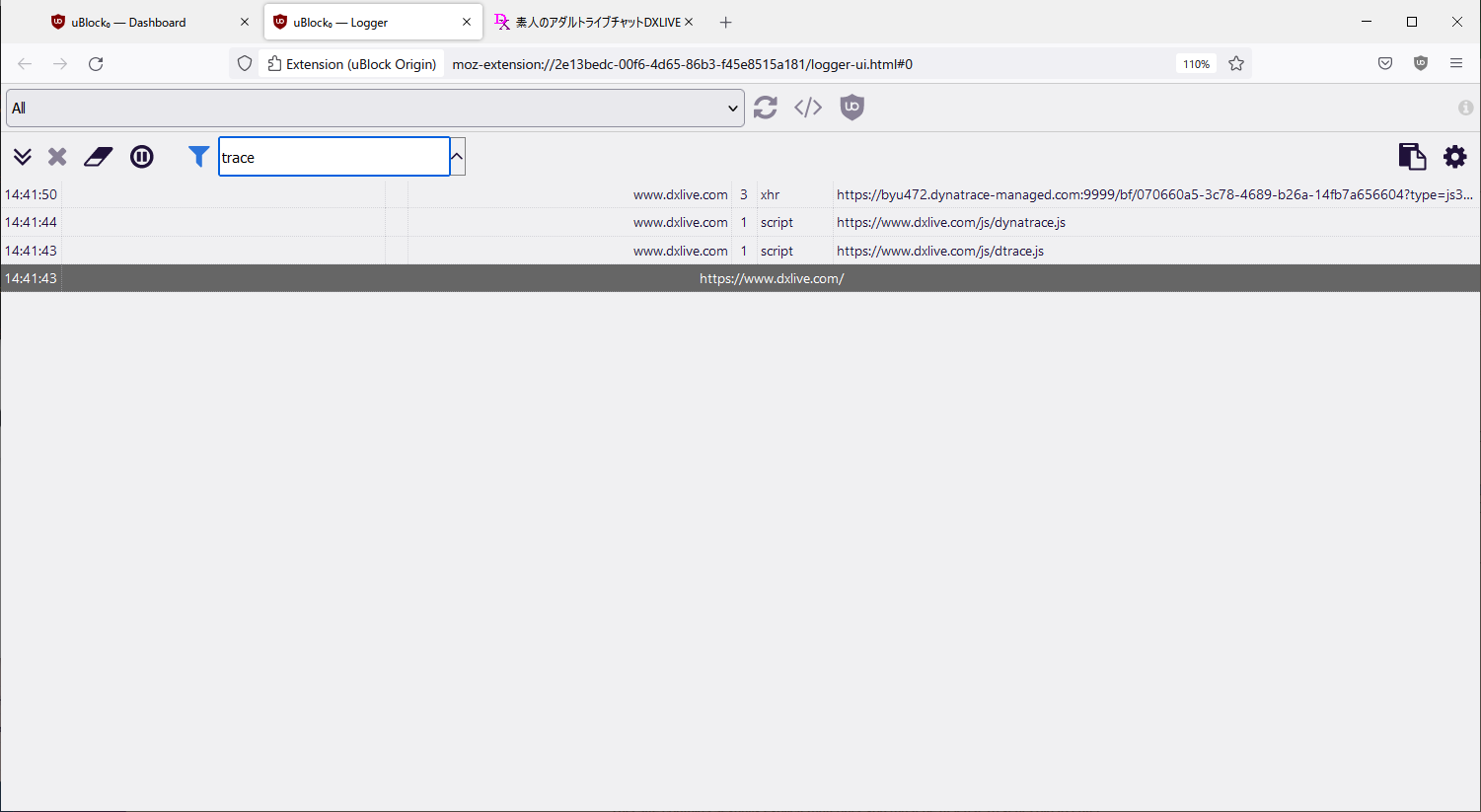
Task: Expand the Firefox application menu
Action: (1456, 62)
